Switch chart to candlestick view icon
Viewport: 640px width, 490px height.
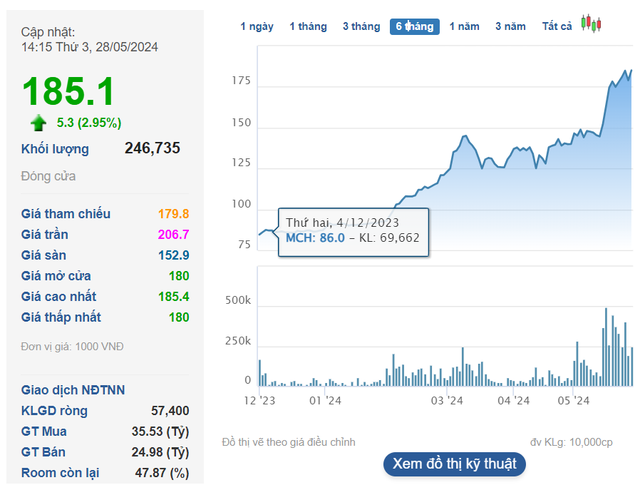pyautogui.click(x=591, y=23)
